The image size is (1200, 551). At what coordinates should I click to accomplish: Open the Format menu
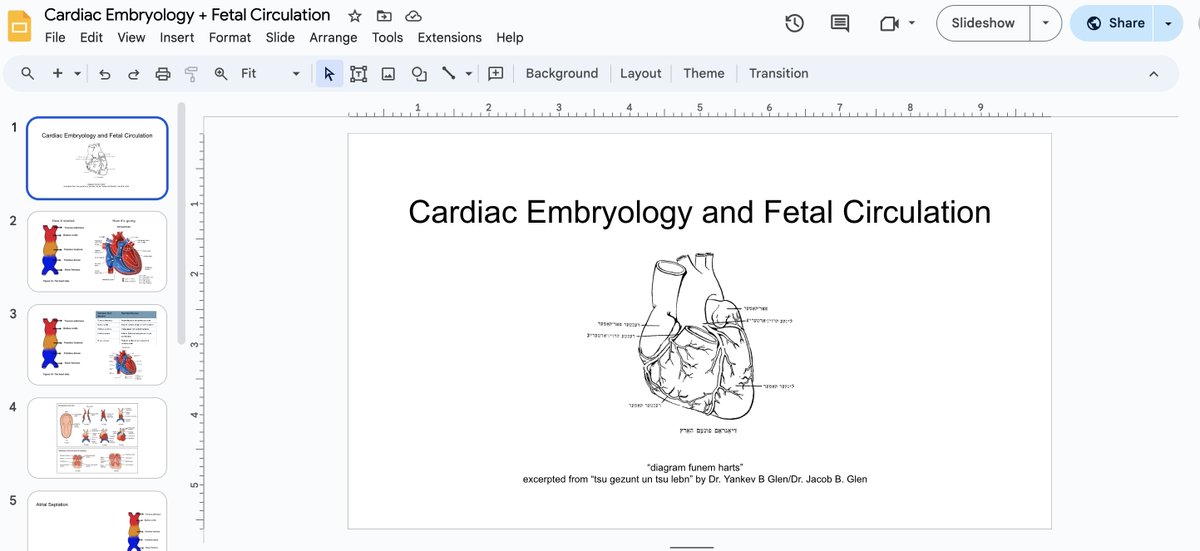pos(230,37)
